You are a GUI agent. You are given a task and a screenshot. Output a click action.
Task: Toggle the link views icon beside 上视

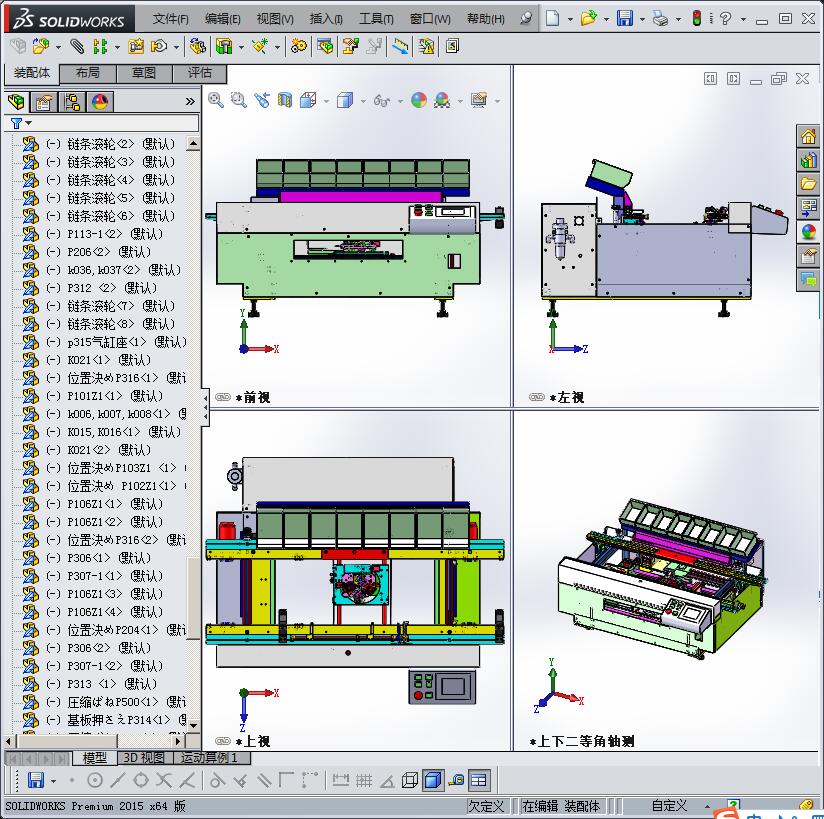pyautogui.click(x=223, y=741)
